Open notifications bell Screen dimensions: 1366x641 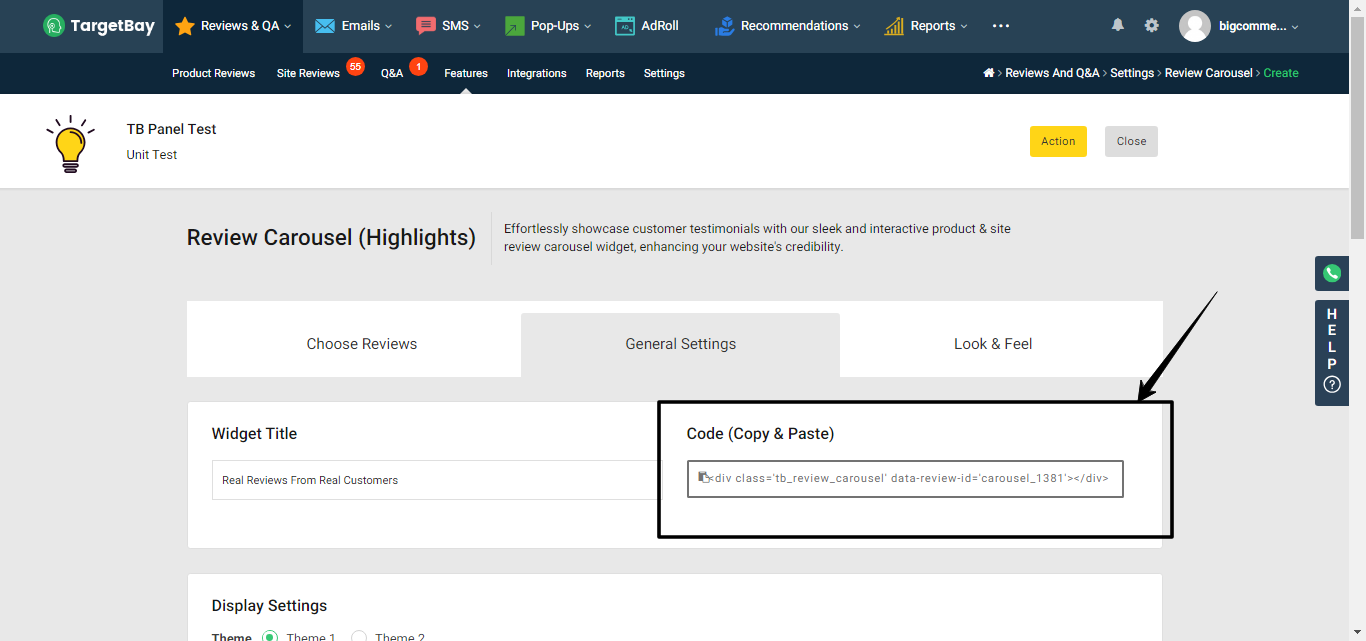1118,26
